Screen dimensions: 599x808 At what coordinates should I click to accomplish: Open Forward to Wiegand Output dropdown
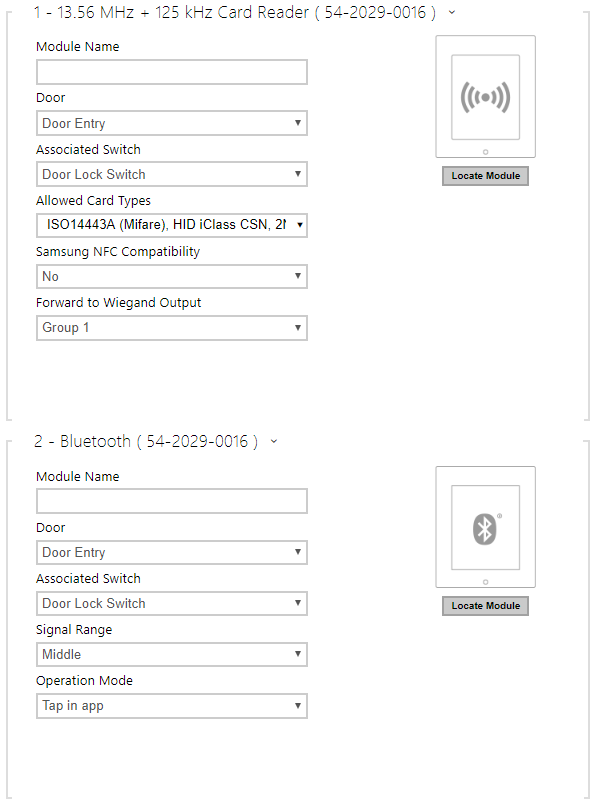click(x=172, y=328)
